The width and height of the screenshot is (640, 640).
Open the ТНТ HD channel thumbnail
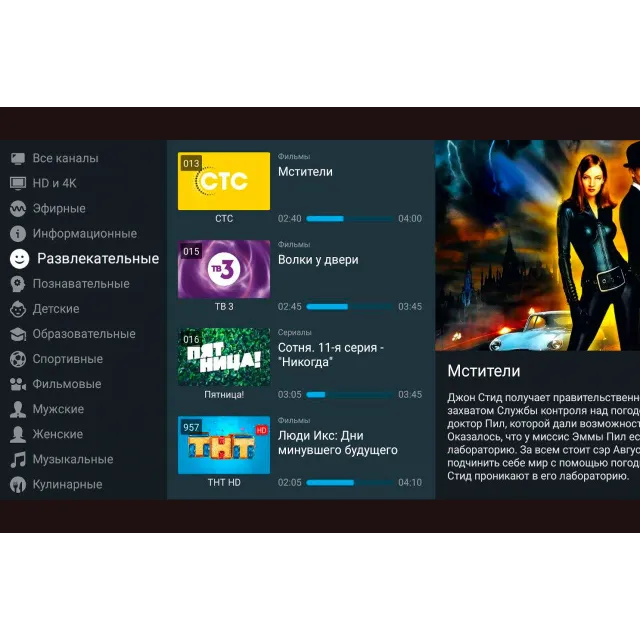point(224,445)
